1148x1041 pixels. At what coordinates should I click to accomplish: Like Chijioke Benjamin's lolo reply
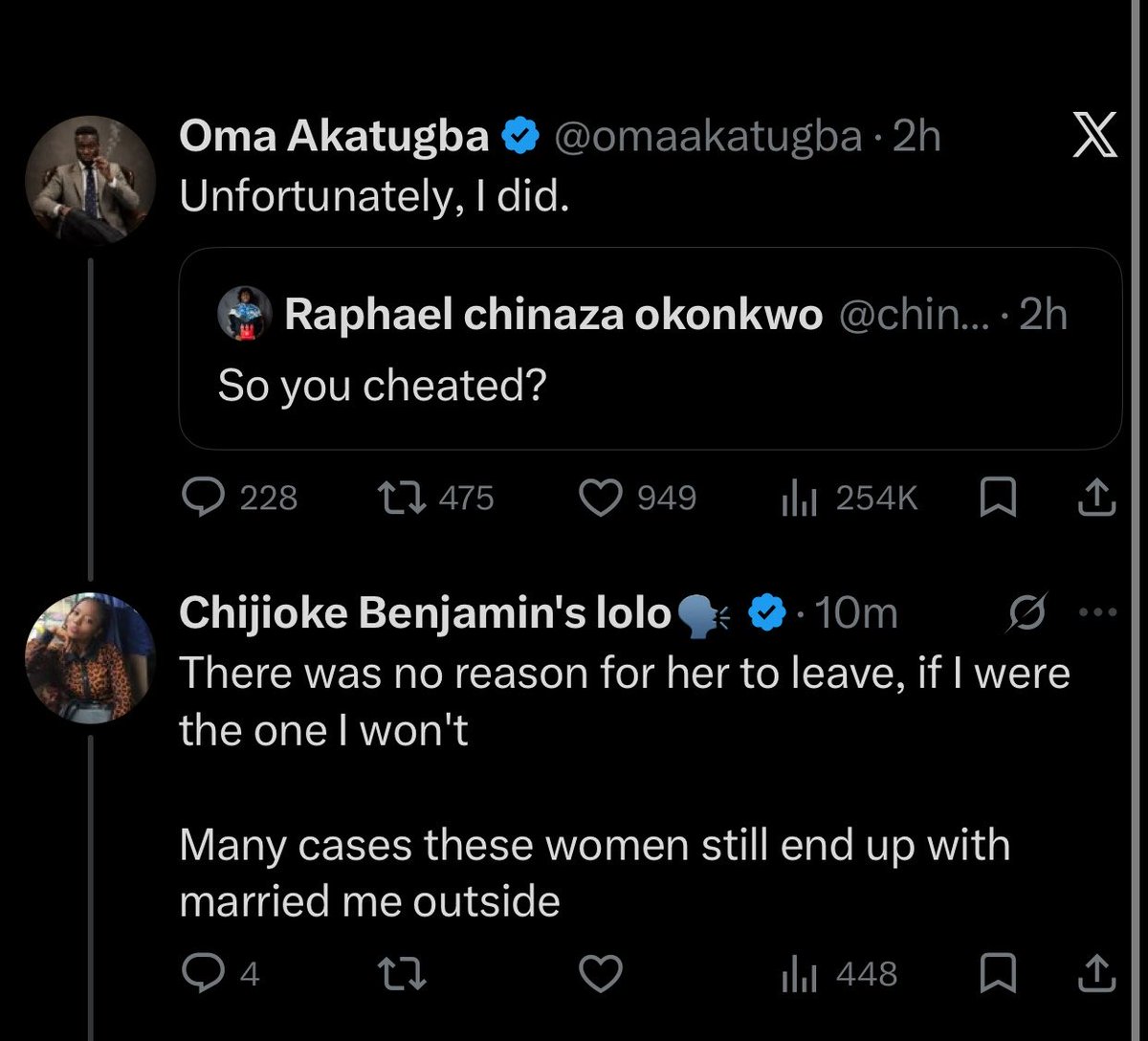tap(603, 974)
